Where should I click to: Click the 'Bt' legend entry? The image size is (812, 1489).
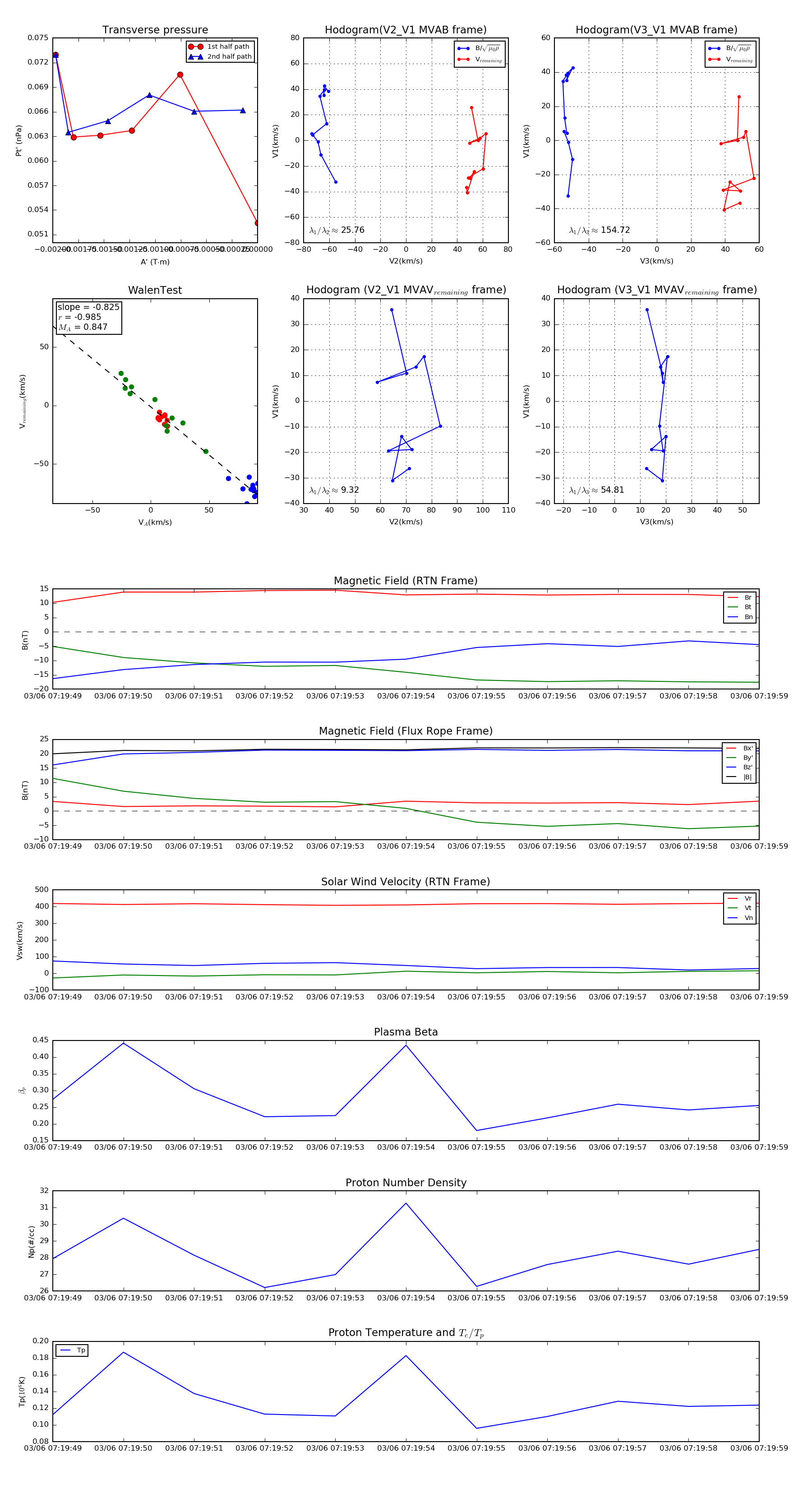click(x=740, y=607)
